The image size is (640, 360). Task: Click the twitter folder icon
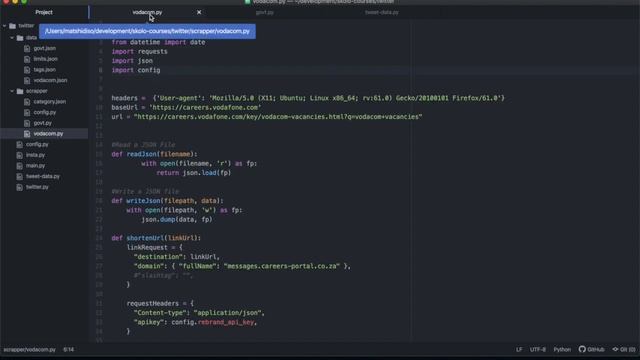tap(13, 26)
